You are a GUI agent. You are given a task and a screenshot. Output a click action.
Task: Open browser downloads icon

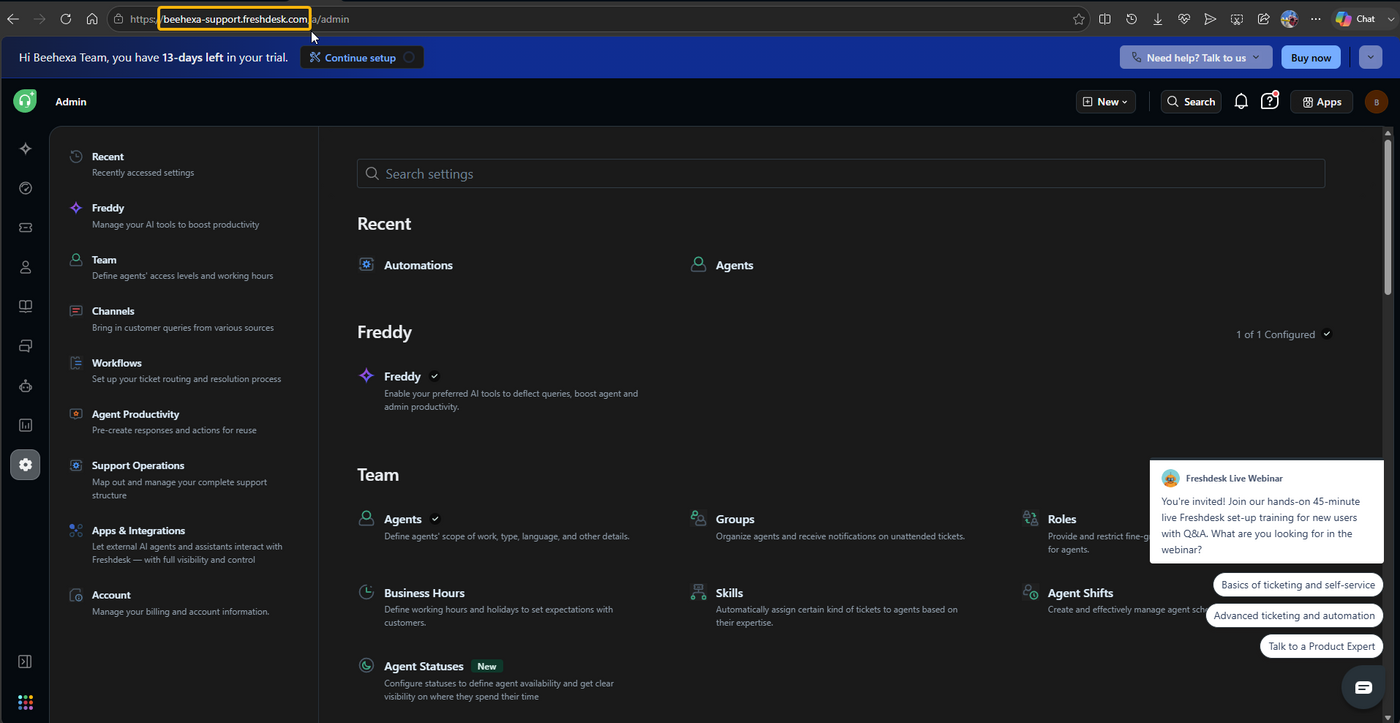pos(1157,19)
